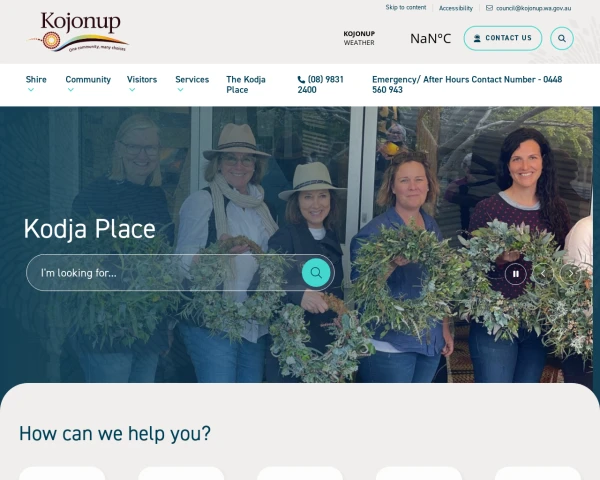Click the Kojonup logo
The image size is (600, 480).
point(78,32)
